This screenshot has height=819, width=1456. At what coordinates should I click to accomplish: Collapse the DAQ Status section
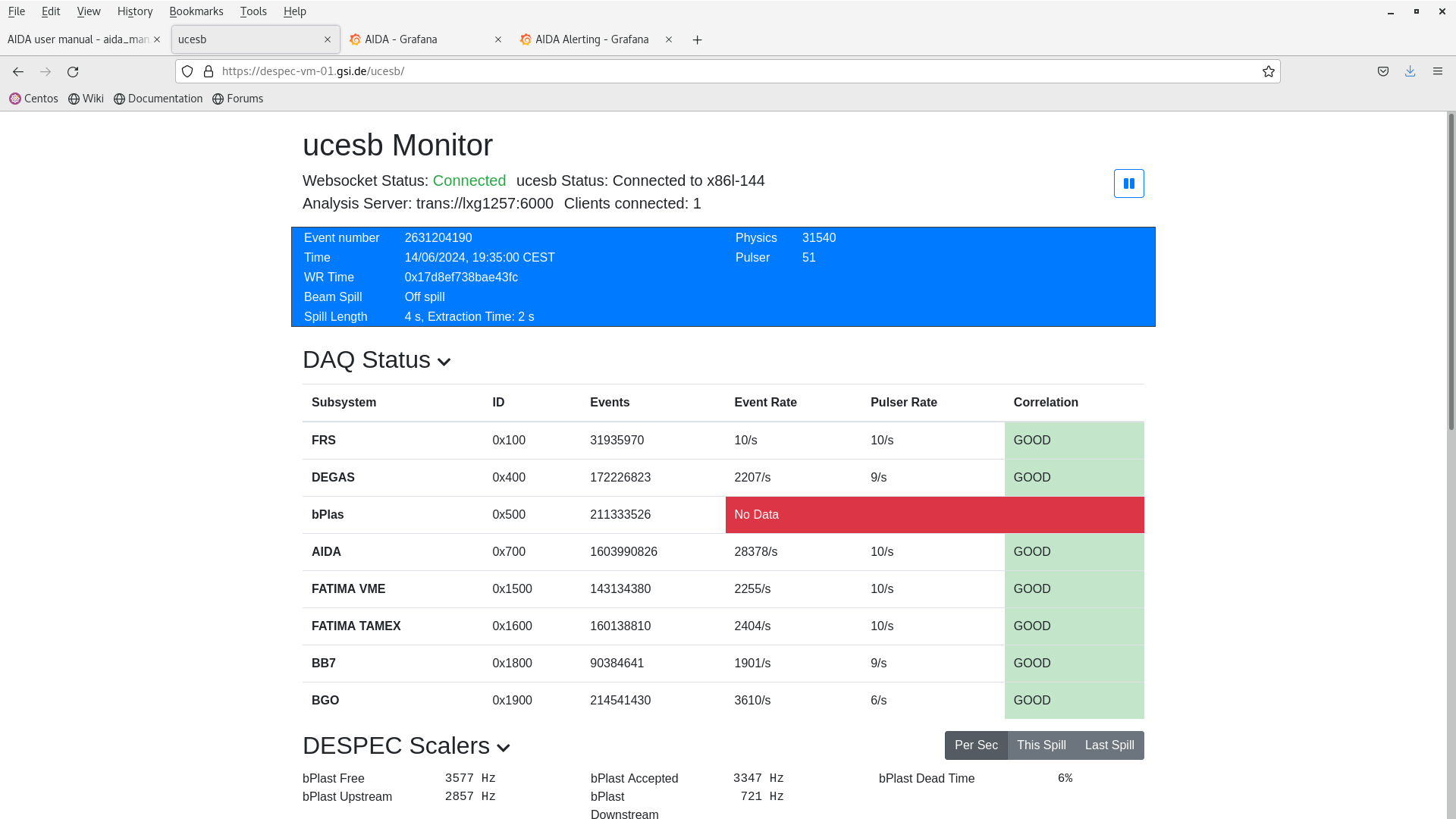coord(444,362)
